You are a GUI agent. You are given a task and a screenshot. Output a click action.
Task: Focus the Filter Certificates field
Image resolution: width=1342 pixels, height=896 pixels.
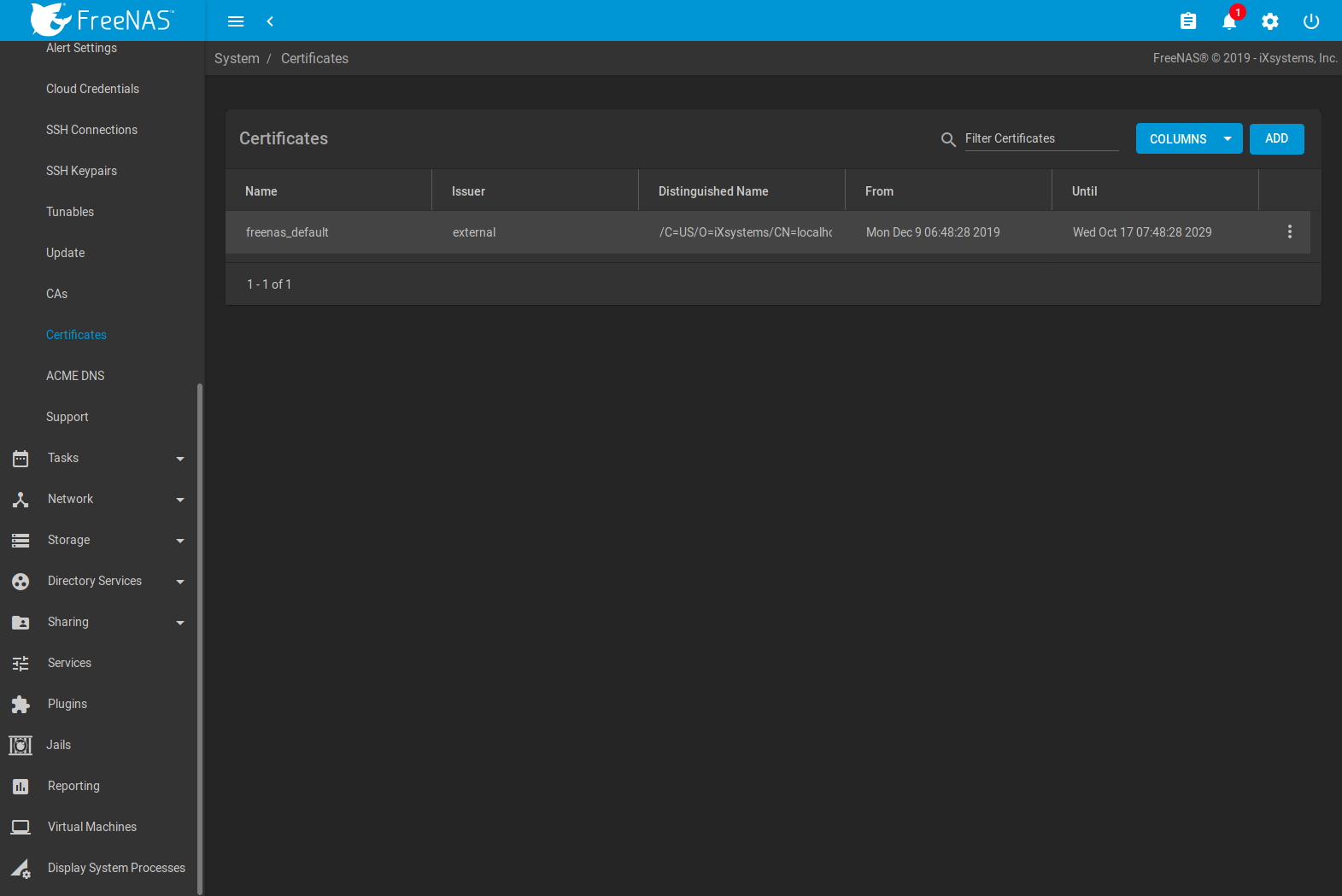[1041, 138]
